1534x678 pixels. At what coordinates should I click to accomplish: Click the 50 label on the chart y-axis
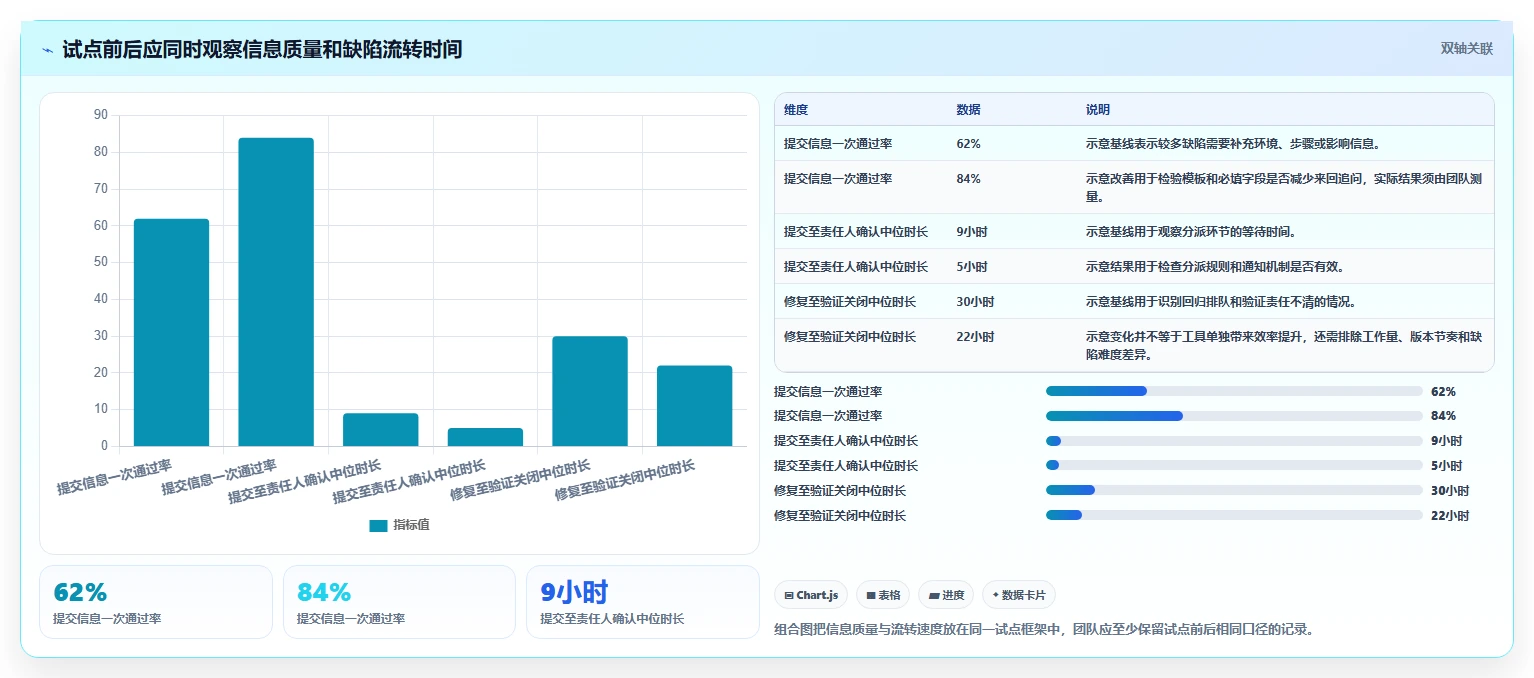pyautogui.click(x=100, y=262)
